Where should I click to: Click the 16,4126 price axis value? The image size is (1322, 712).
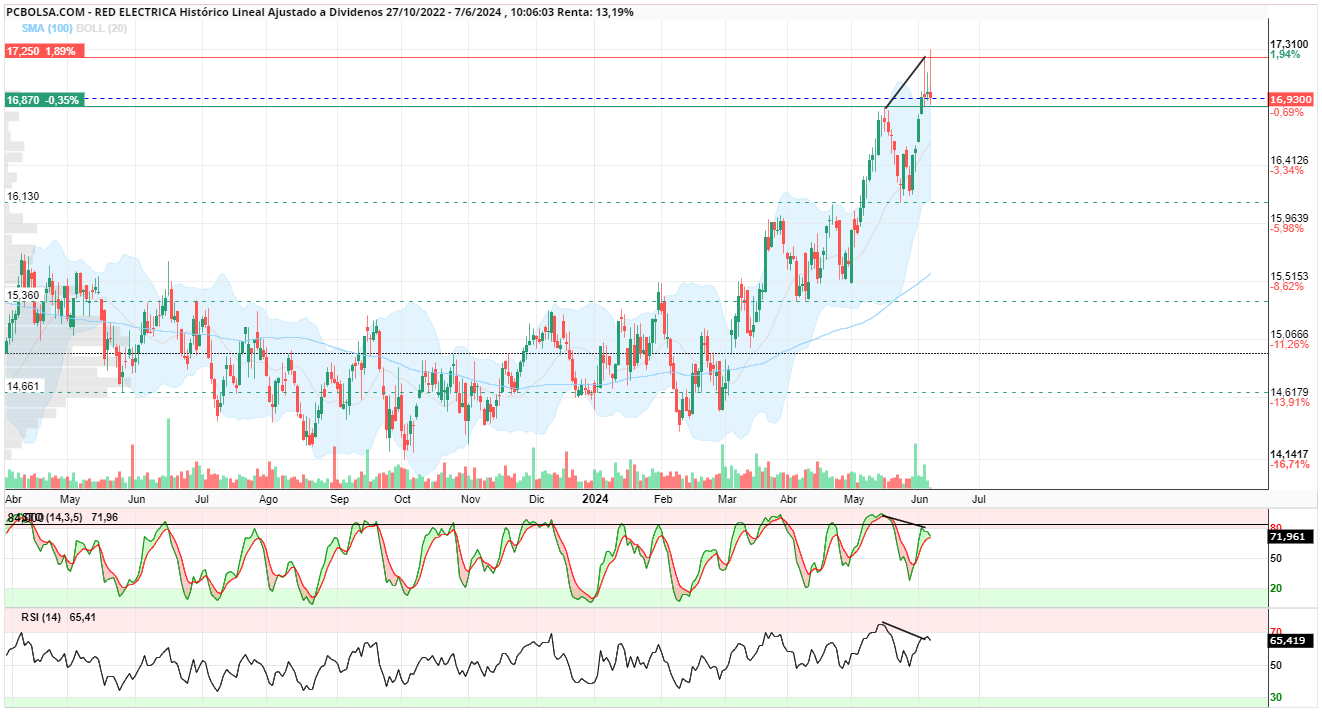click(x=1289, y=160)
